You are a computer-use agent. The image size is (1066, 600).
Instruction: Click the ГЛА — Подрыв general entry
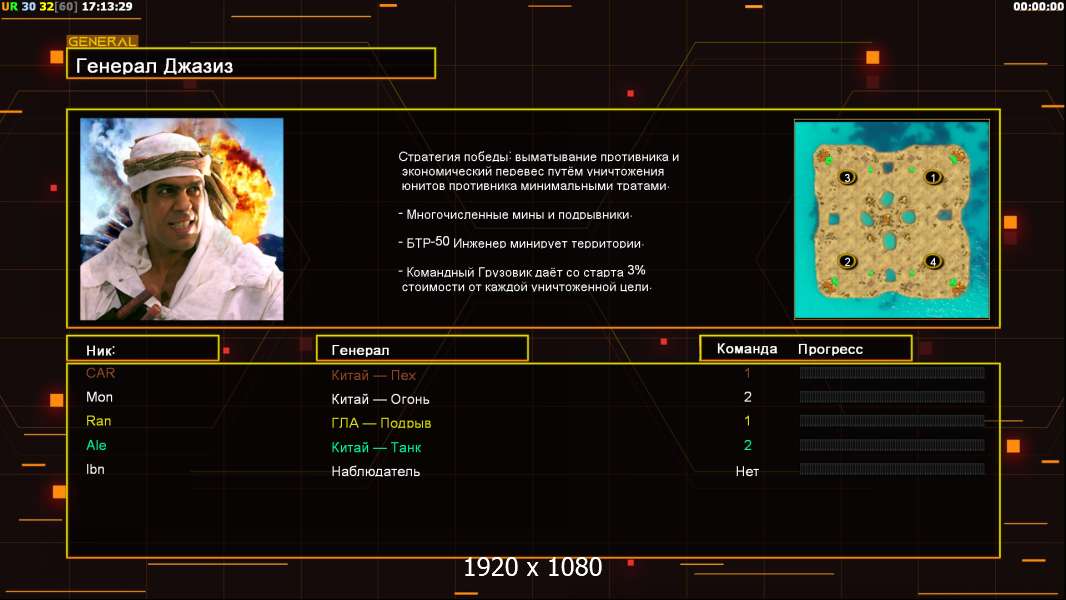coord(381,423)
